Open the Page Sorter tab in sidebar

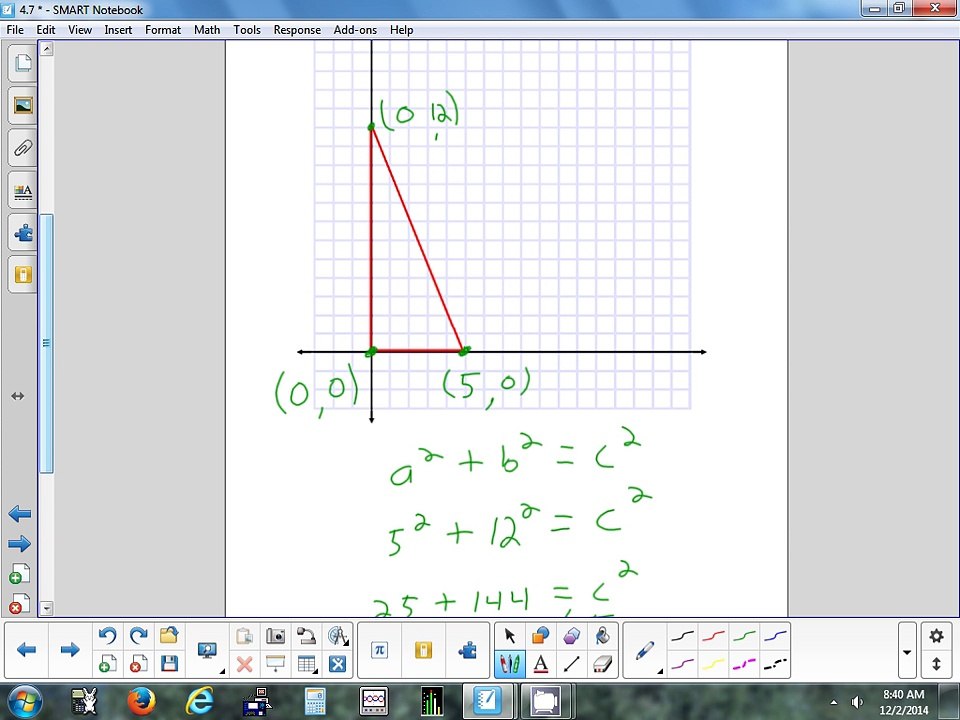23,62
